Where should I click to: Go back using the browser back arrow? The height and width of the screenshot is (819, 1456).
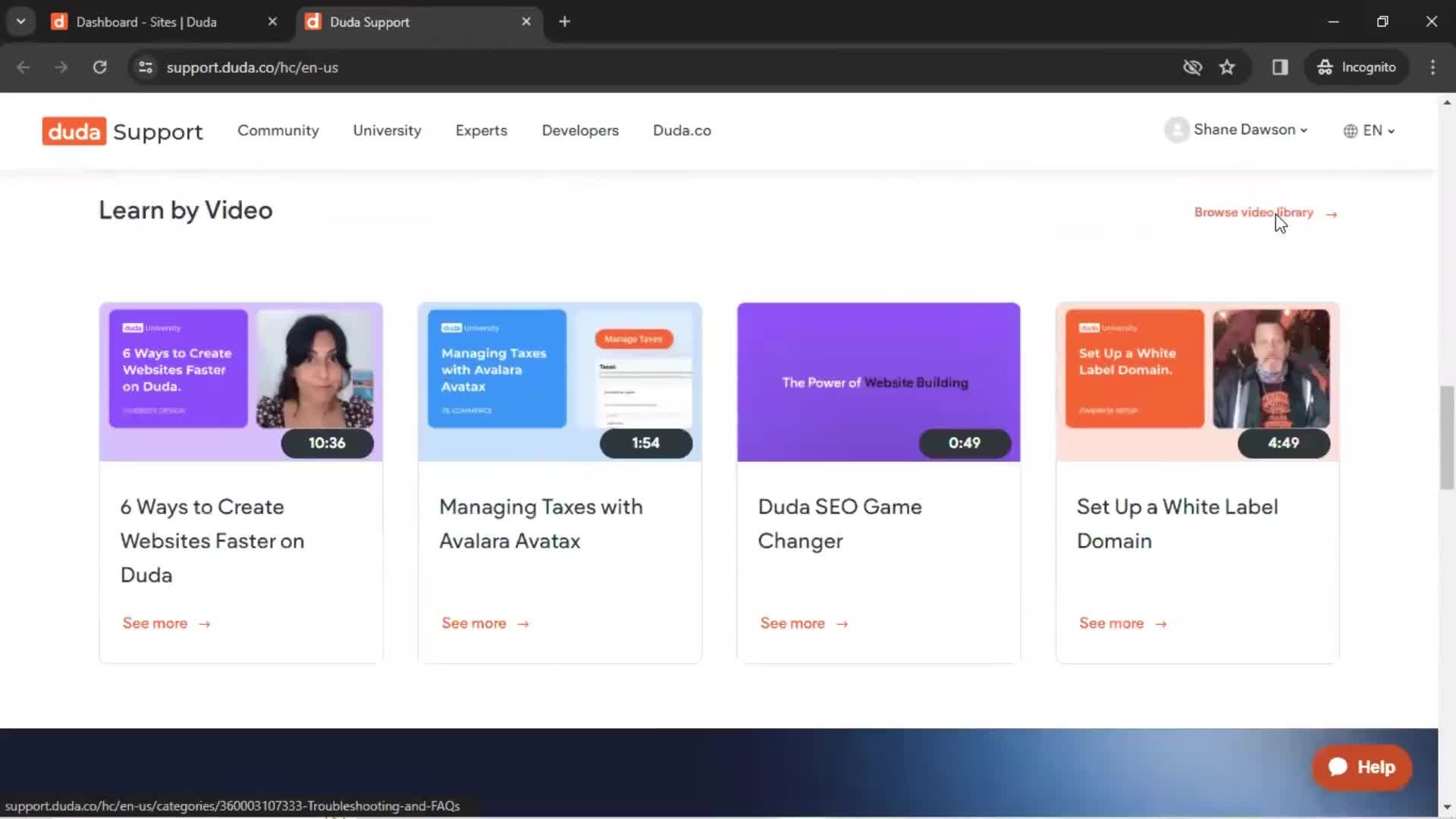[24, 67]
